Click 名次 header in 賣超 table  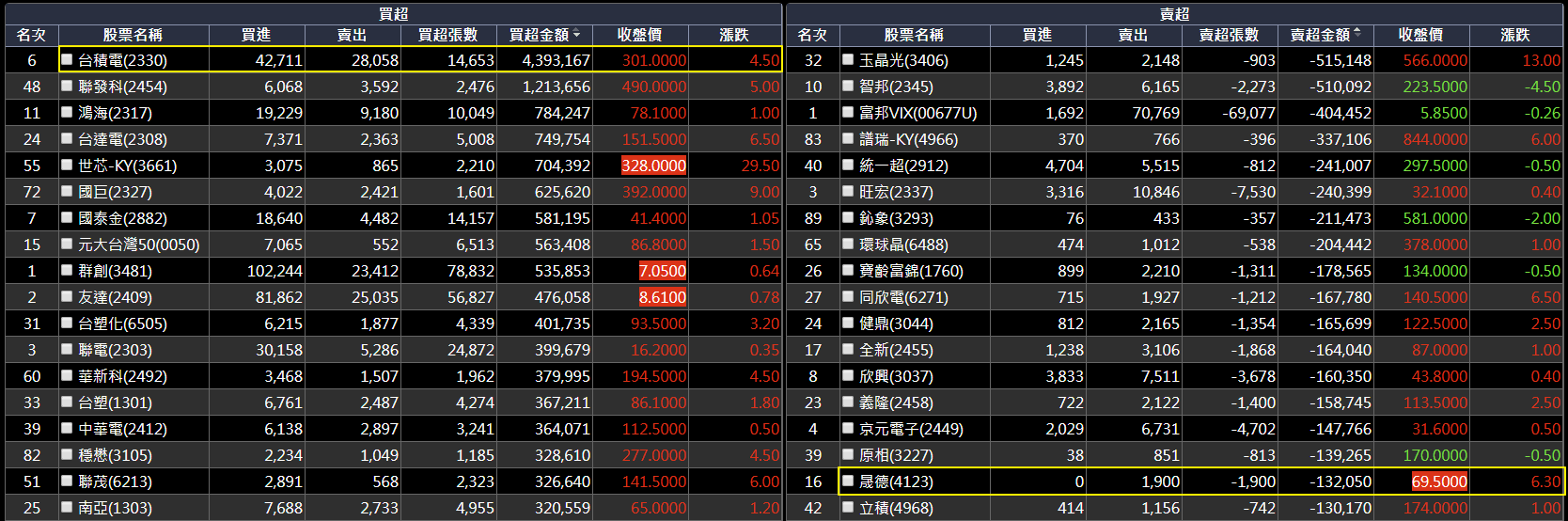point(812,35)
